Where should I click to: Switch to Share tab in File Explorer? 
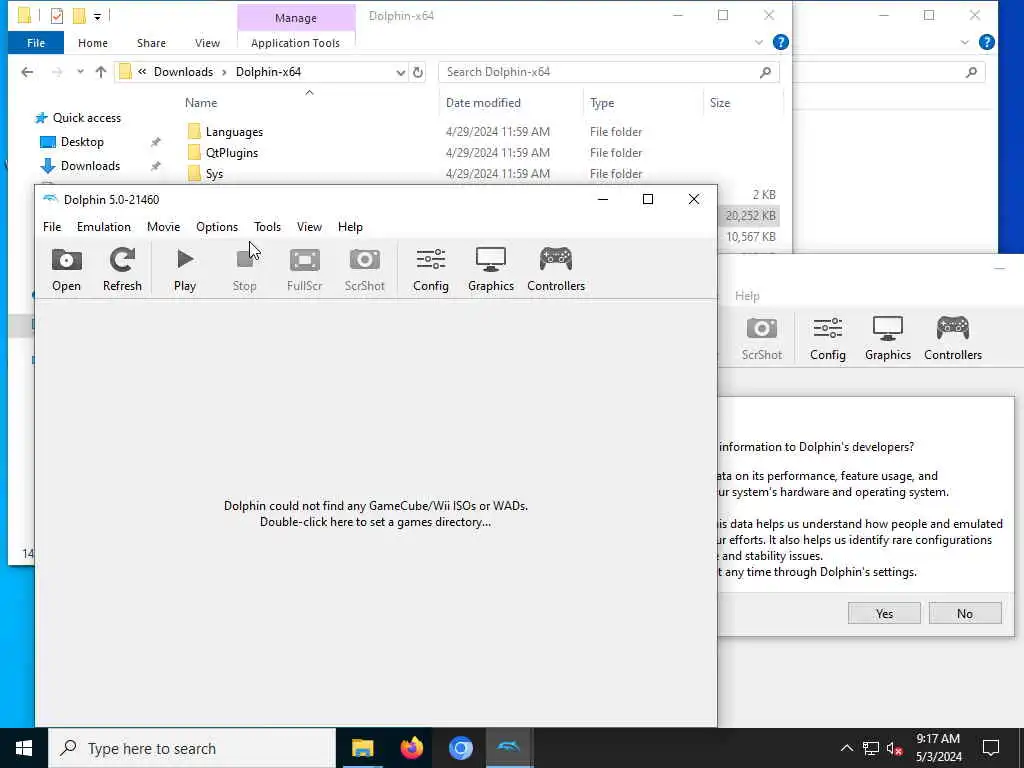[x=151, y=43]
